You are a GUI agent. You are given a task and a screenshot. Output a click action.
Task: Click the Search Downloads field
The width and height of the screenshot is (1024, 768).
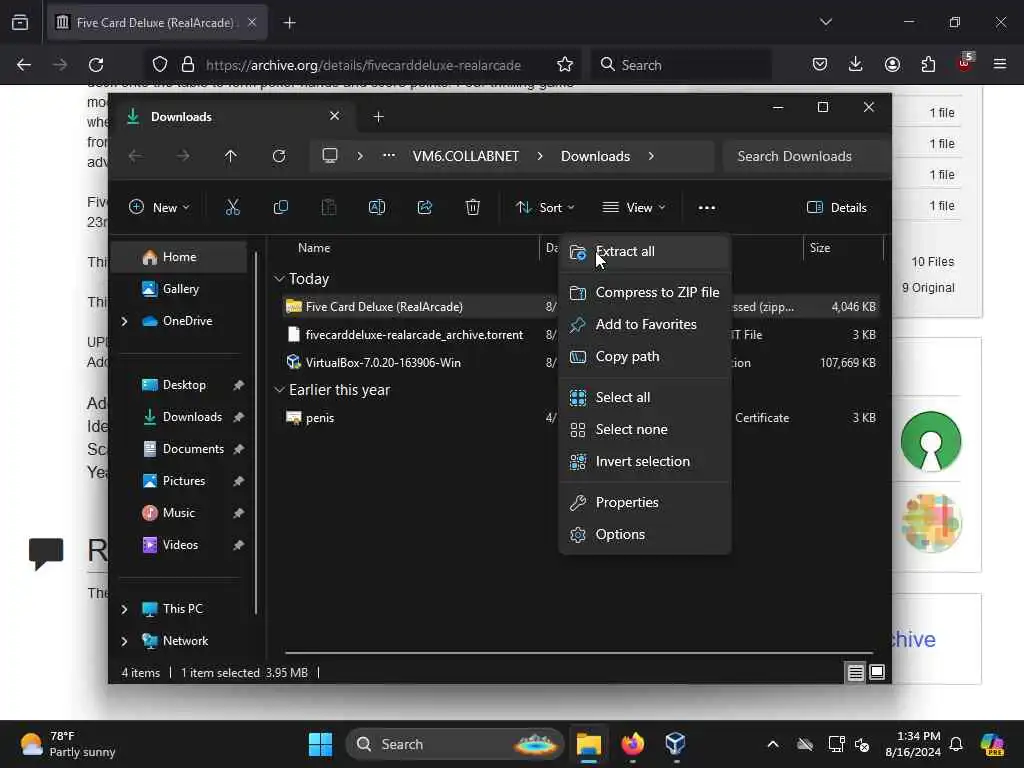click(807, 156)
